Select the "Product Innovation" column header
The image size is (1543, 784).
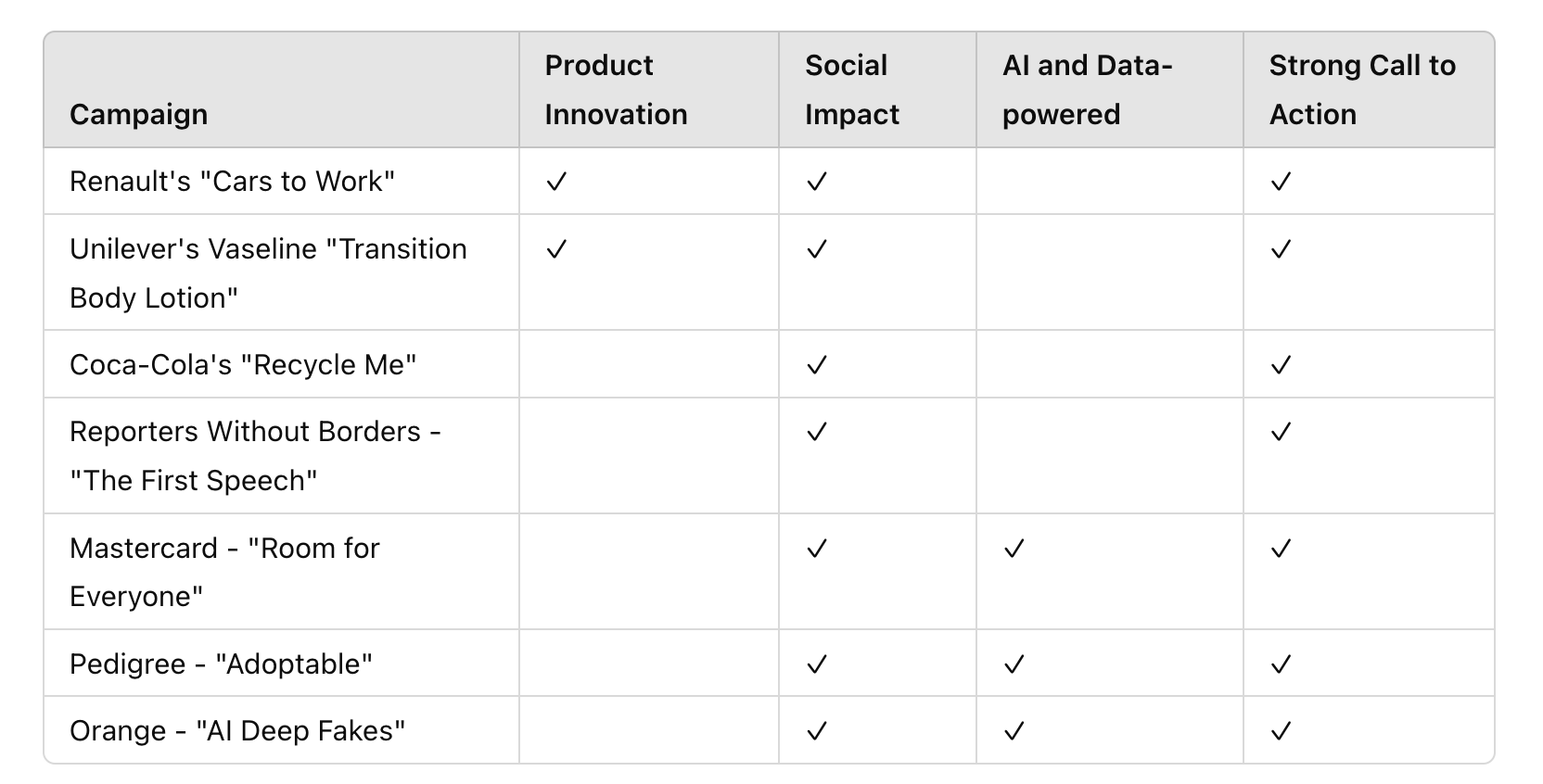tap(616, 90)
